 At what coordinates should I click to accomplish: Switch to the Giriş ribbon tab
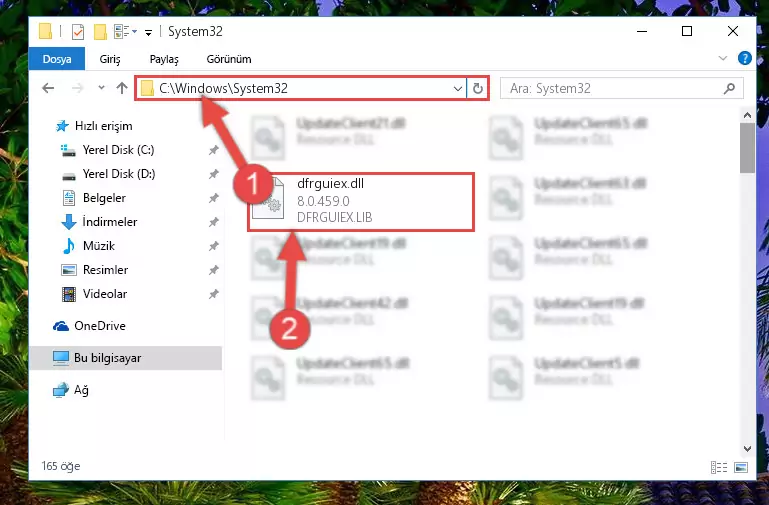tap(110, 59)
